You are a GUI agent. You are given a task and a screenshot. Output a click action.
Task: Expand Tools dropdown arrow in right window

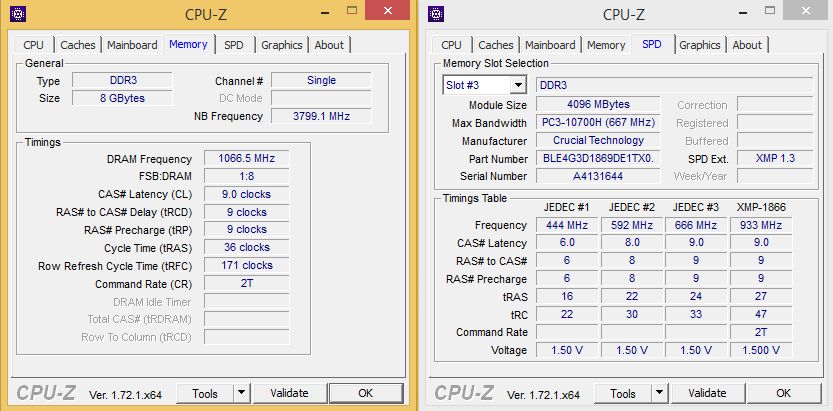pyautogui.click(x=659, y=393)
